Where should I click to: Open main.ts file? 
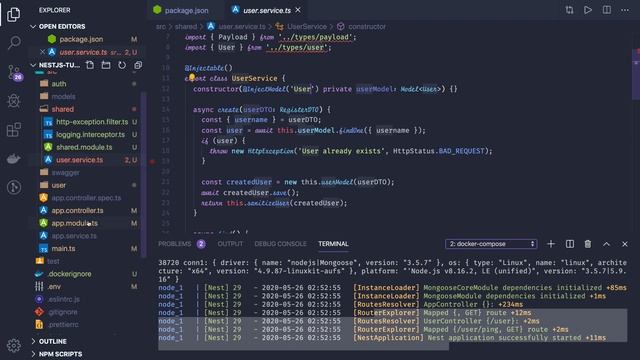tap(63, 249)
